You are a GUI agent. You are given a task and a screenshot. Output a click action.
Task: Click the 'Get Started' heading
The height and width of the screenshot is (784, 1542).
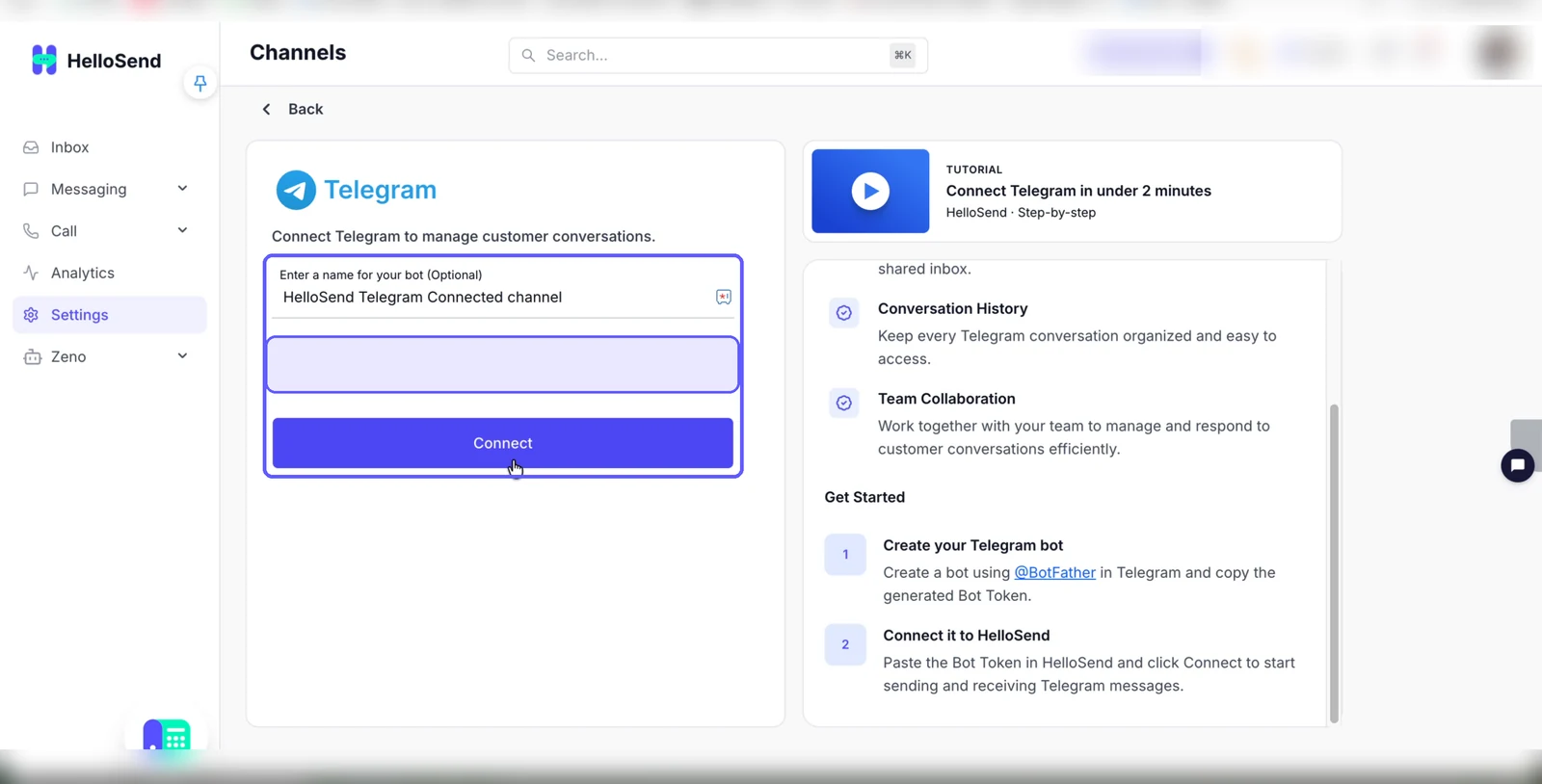pyautogui.click(x=864, y=497)
